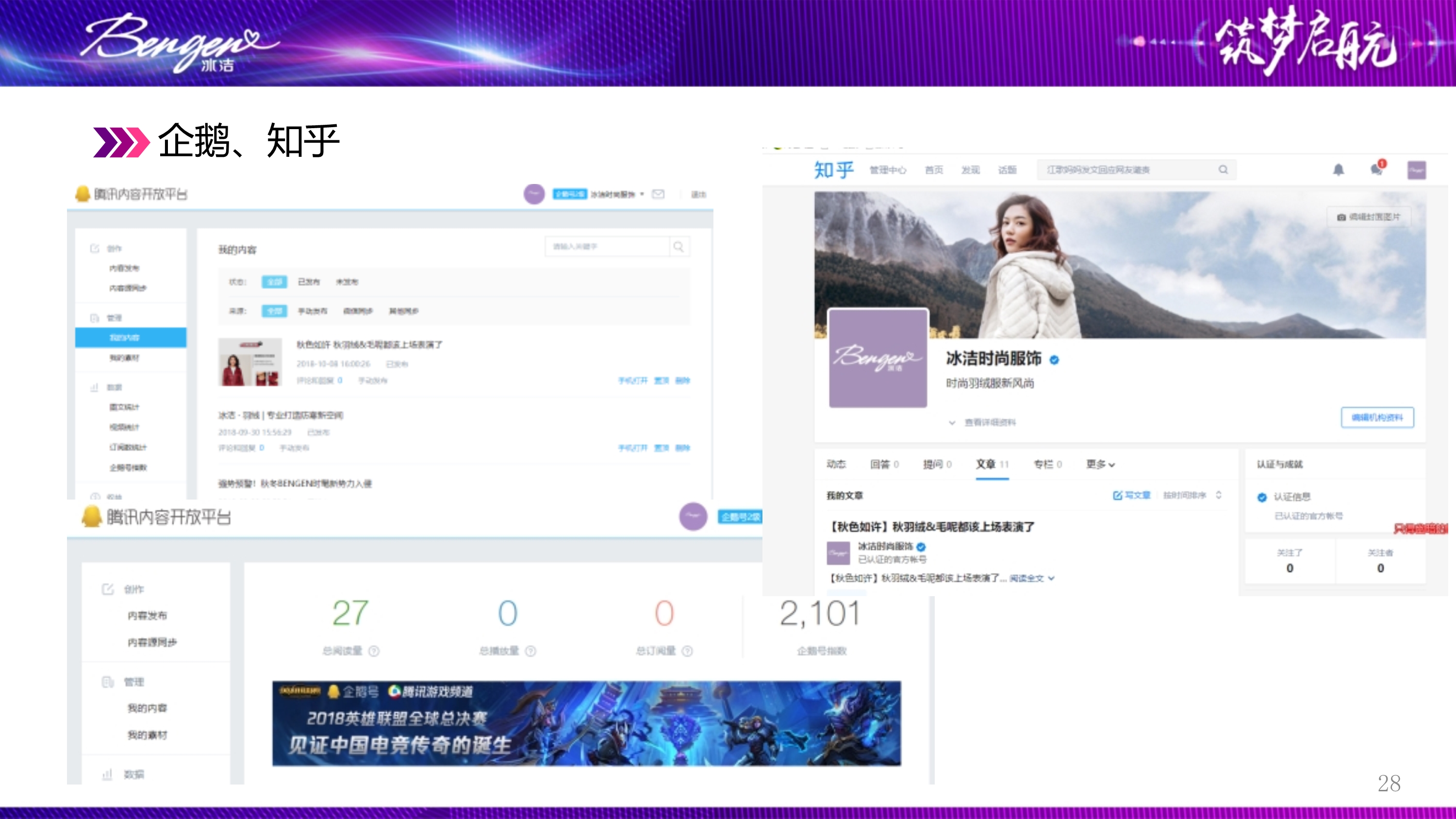Click 手机打开 for 2018-10-08 article

pyautogui.click(x=632, y=381)
